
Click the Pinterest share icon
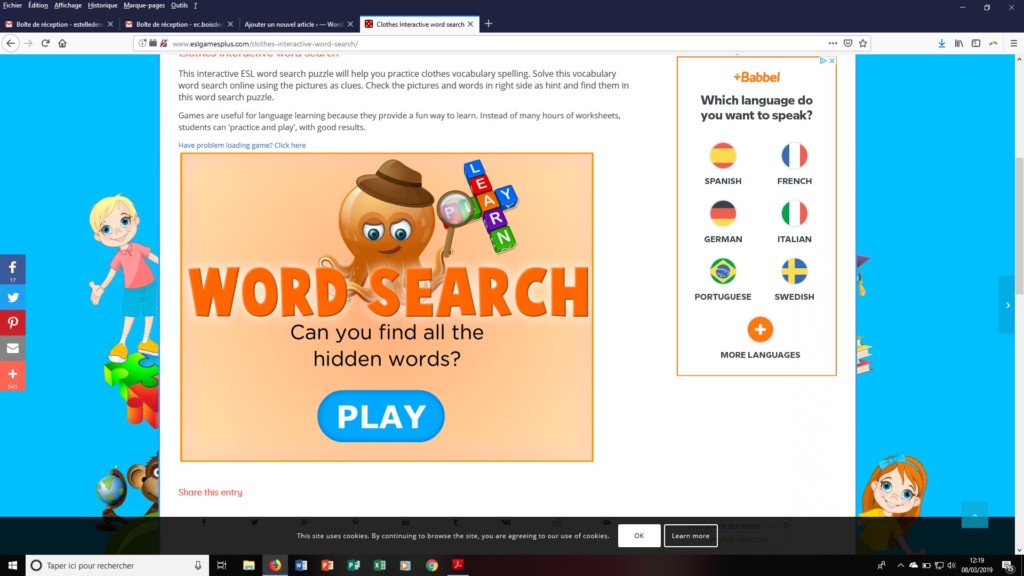(x=13, y=322)
